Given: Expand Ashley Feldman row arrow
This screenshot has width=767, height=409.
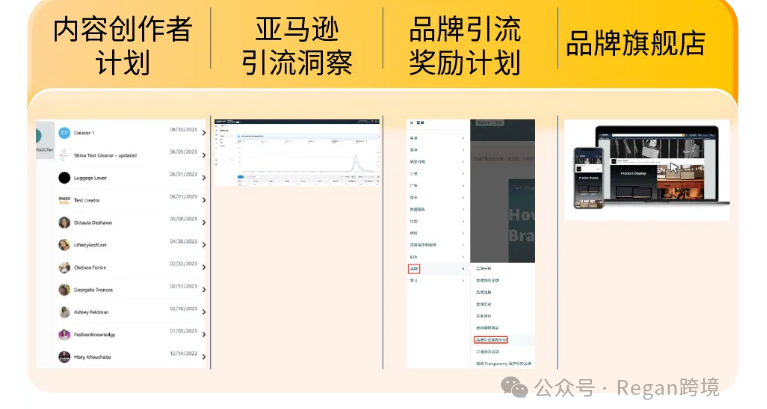Looking at the screenshot, I should pyautogui.click(x=204, y=312).
